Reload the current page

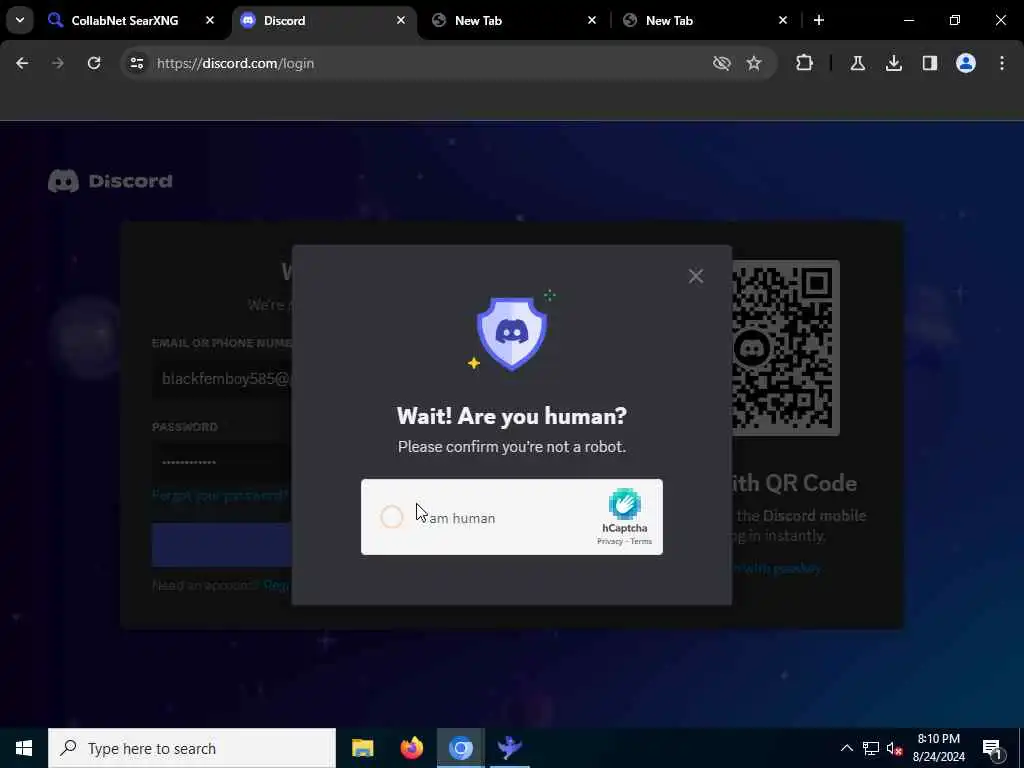pos(94,63)
